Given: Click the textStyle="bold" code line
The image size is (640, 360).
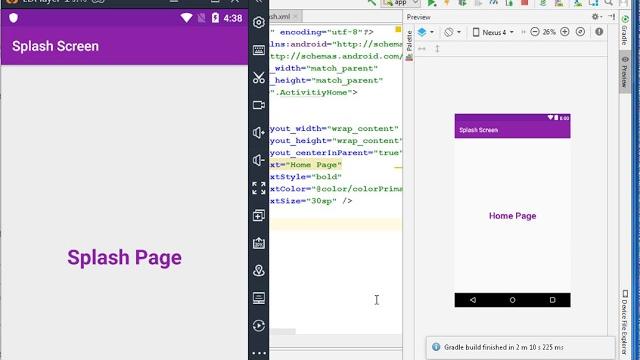Looking at the screenshot, I should pos(306,177).
